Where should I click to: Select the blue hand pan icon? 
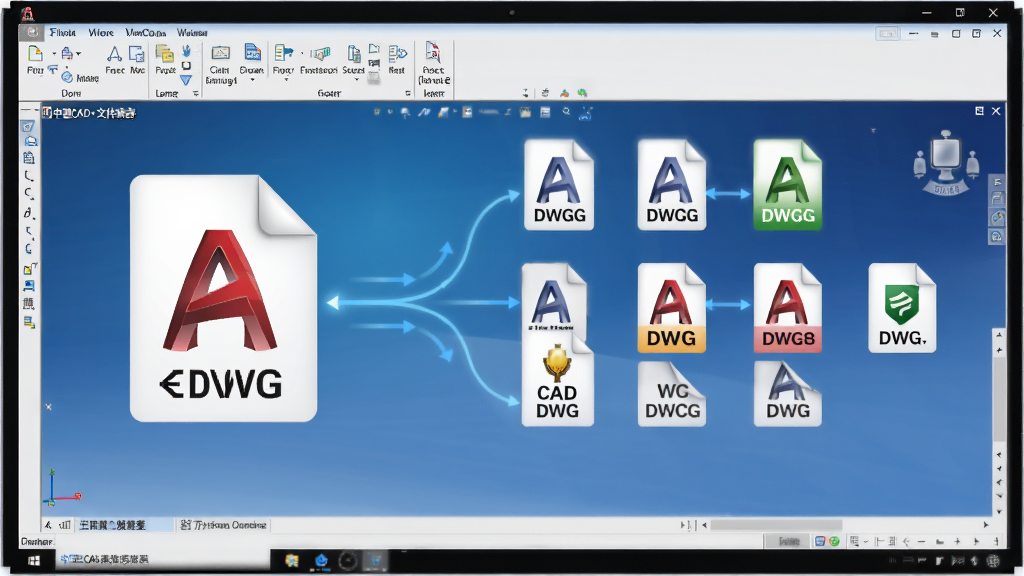point(186,51)
